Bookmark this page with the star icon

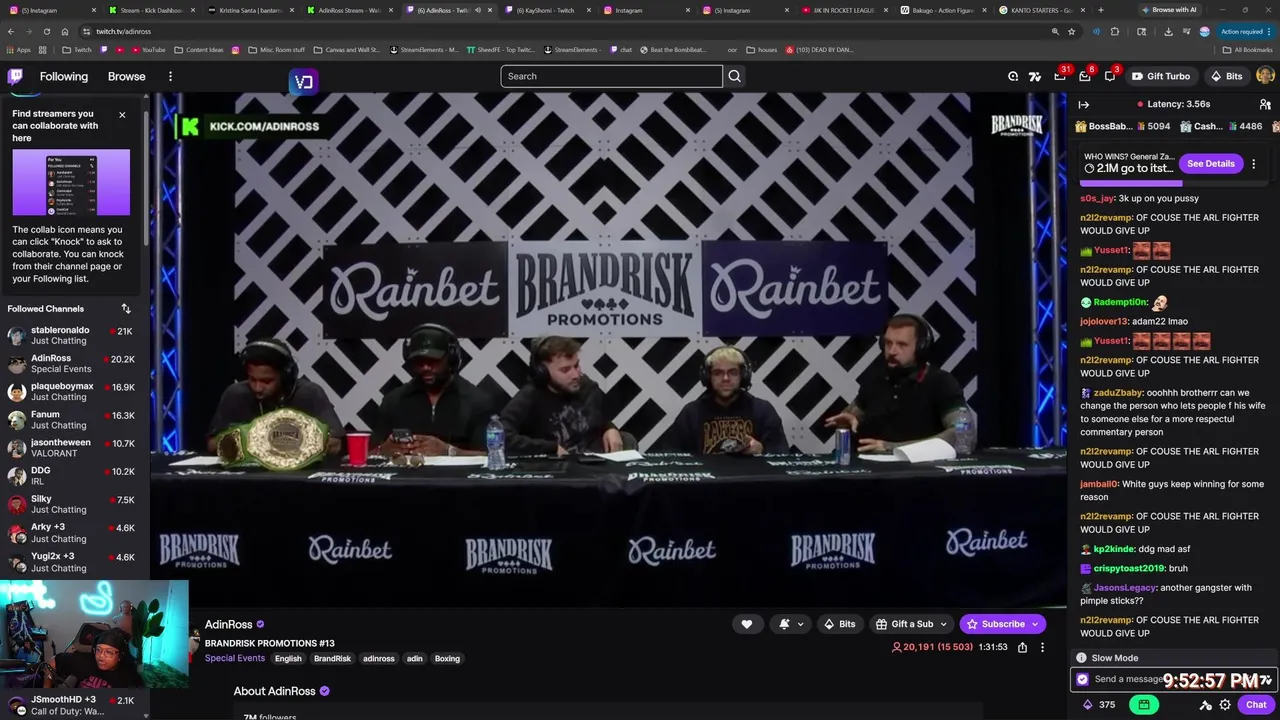click(1072, 31)
